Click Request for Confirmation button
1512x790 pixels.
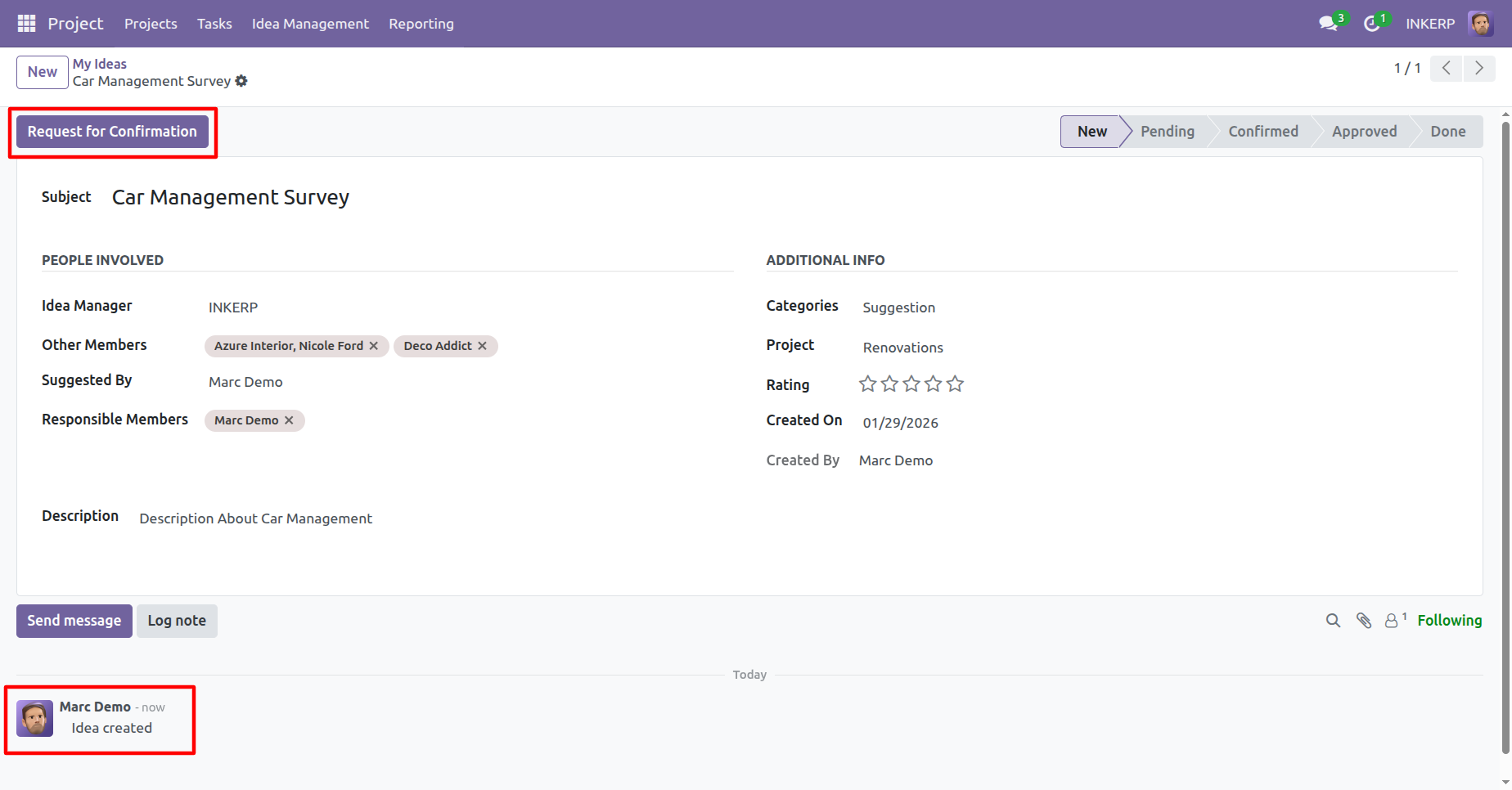click(x=112, y=132)
